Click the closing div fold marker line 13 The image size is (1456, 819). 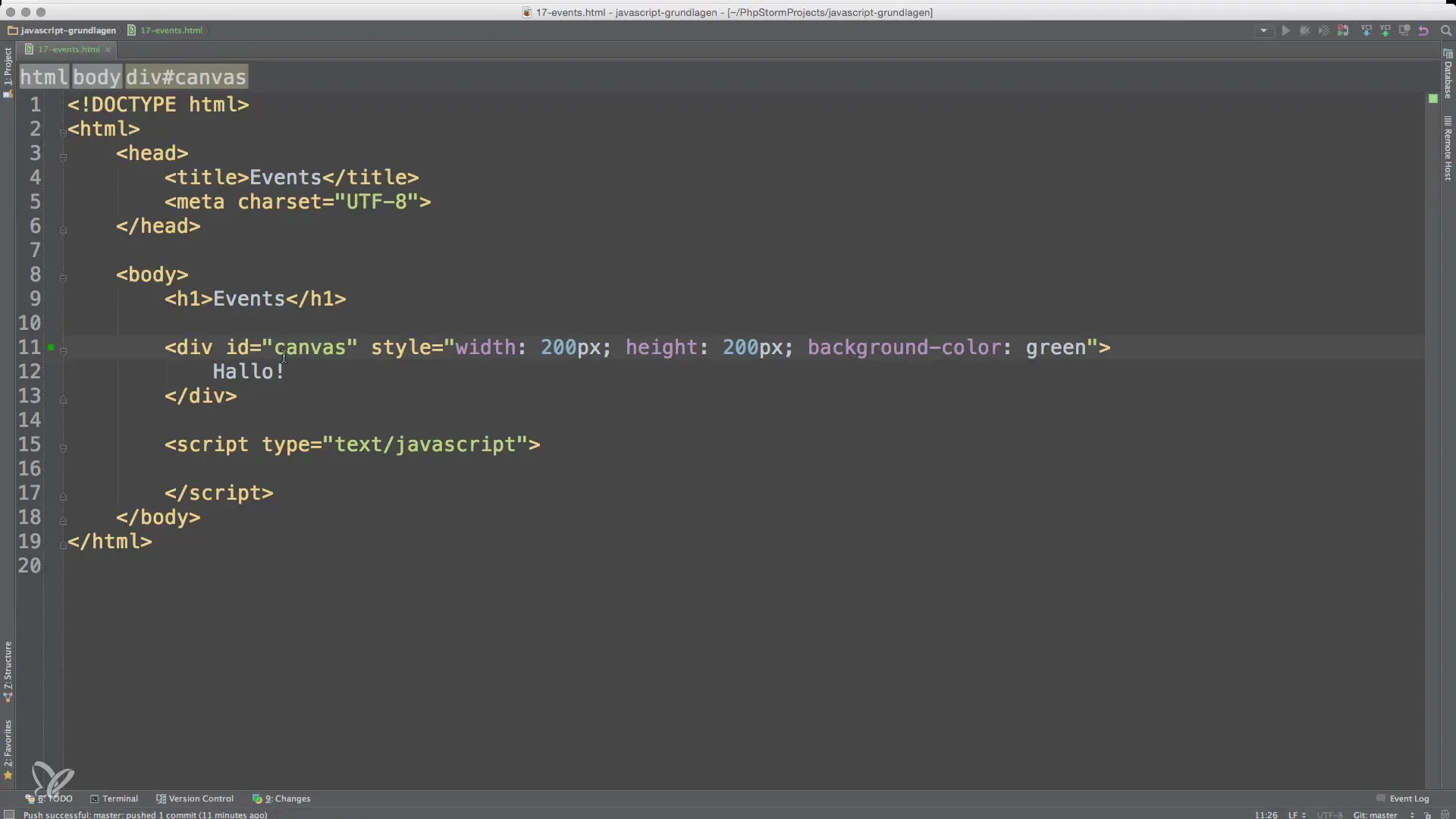[x=63, y=400]
